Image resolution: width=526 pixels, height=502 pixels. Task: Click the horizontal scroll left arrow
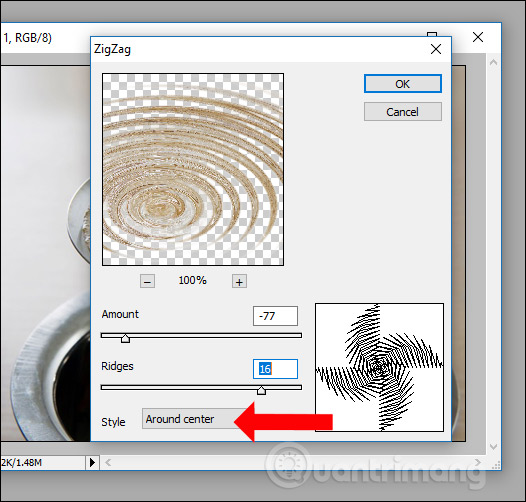108,463
